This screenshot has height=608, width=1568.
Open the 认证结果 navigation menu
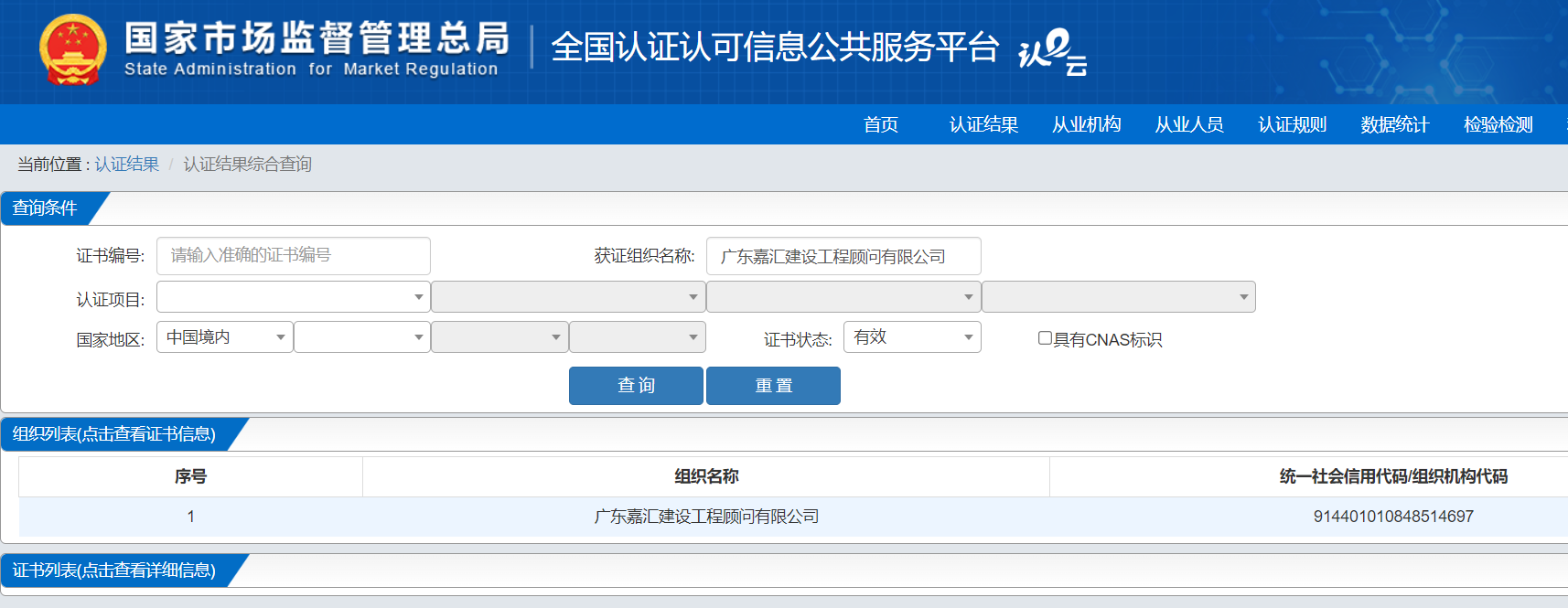click(983, 124)
